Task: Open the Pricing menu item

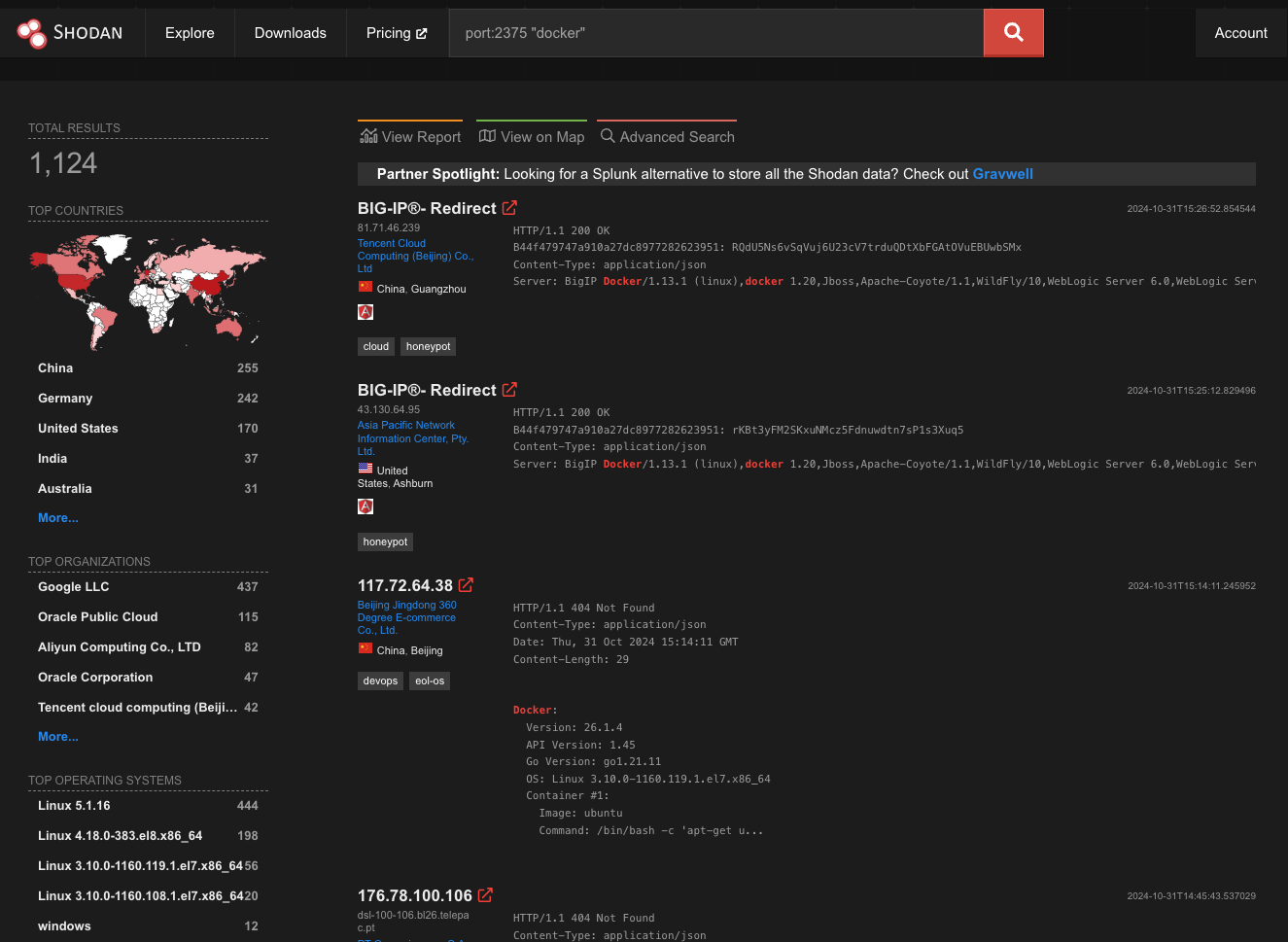Action: pos(397,33)
